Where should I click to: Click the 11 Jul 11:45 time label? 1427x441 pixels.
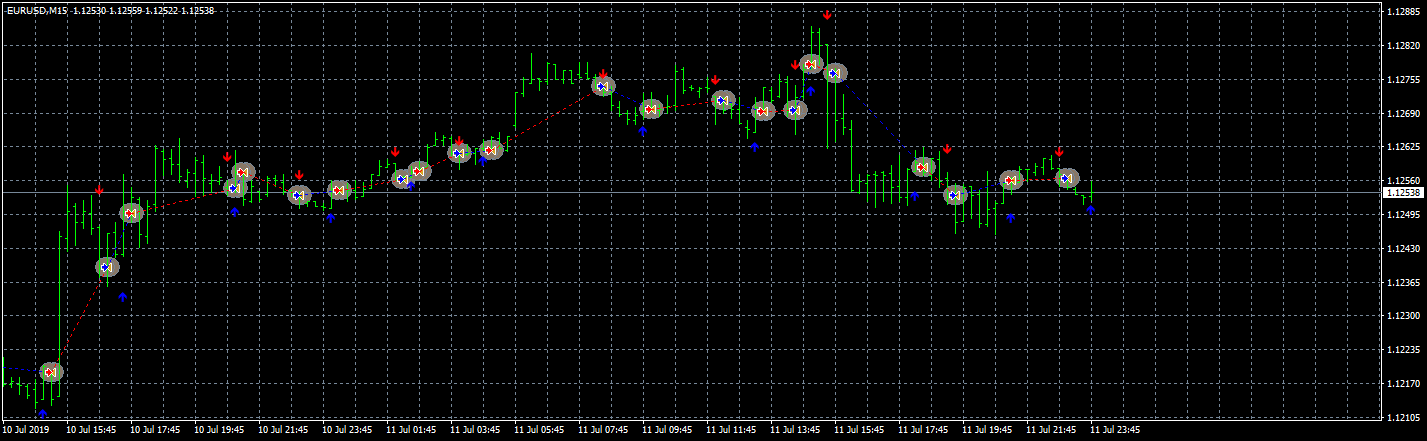(731, 430)
